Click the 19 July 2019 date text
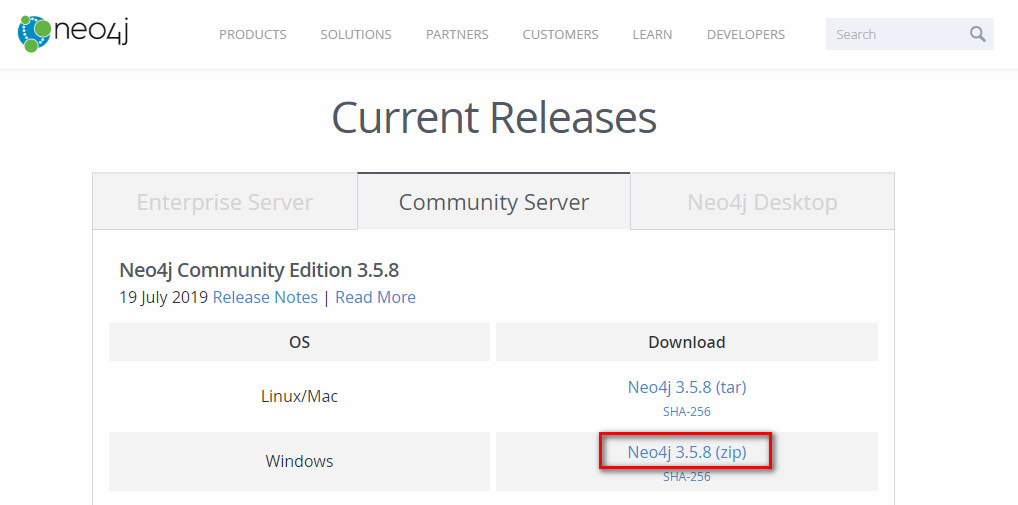 click(164, 297)
